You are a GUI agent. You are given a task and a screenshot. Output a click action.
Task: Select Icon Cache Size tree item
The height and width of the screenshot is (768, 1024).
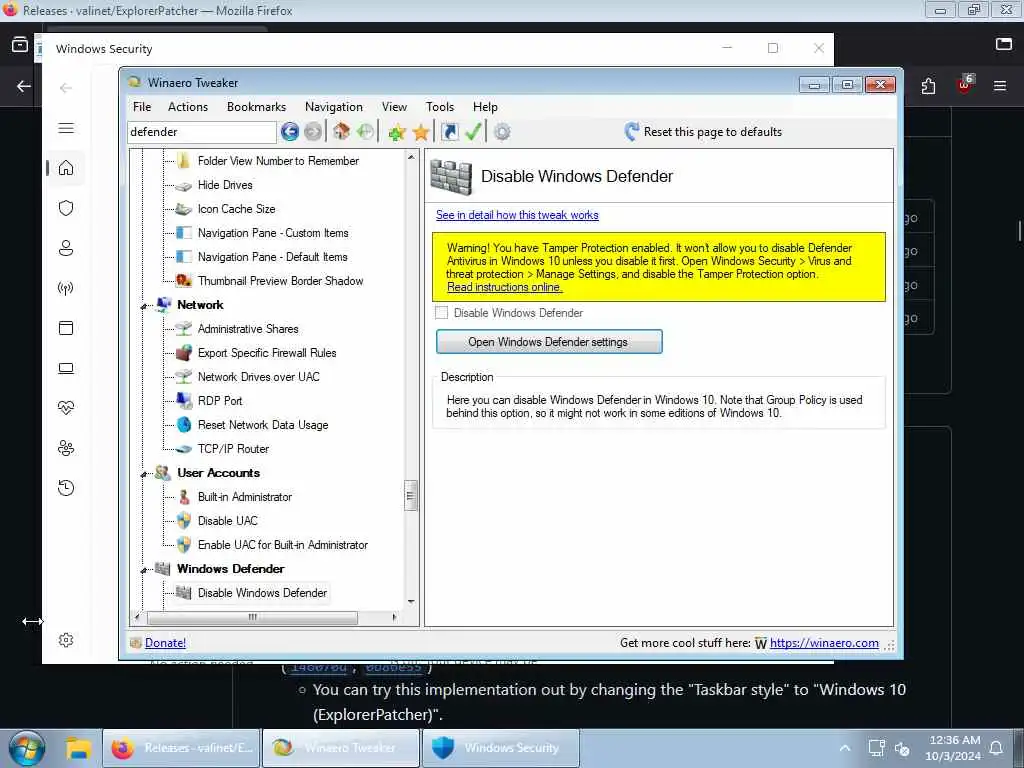pyautogui.click(x=236, y=209)
